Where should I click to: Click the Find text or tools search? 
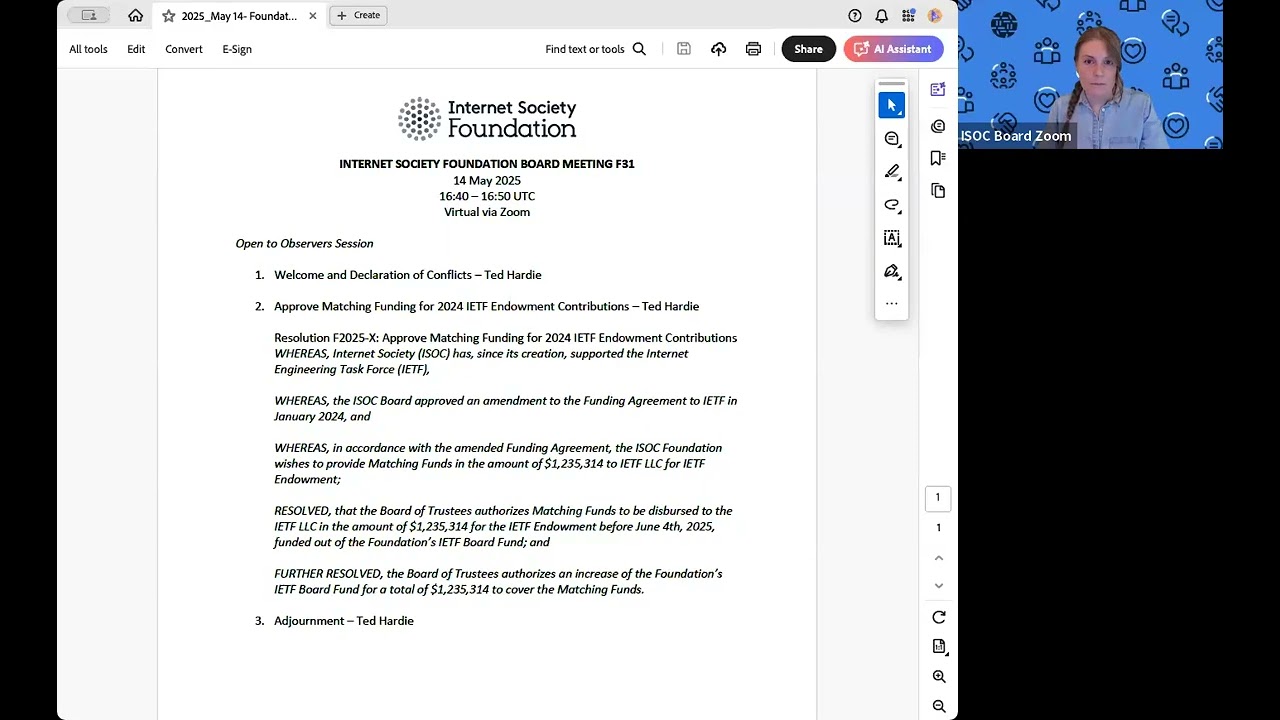point(596,49)
